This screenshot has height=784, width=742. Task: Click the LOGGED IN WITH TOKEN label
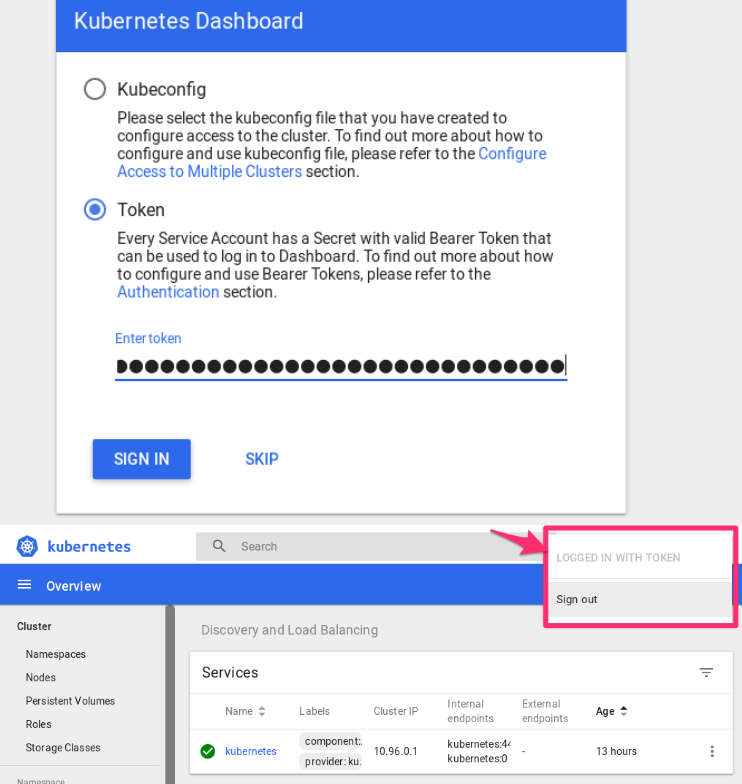tap(618, 558)
